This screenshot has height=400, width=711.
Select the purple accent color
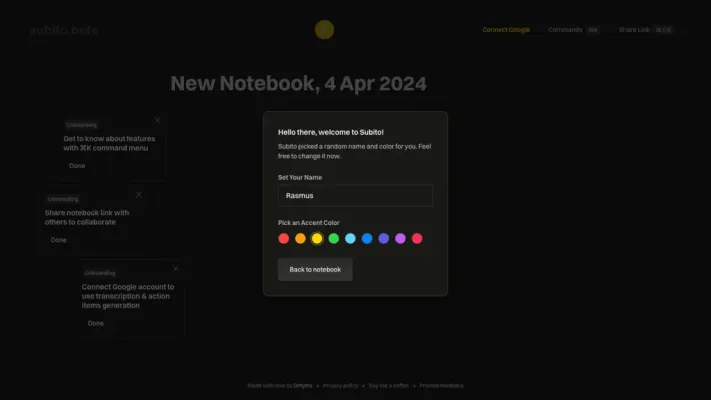tap(400, 238)
